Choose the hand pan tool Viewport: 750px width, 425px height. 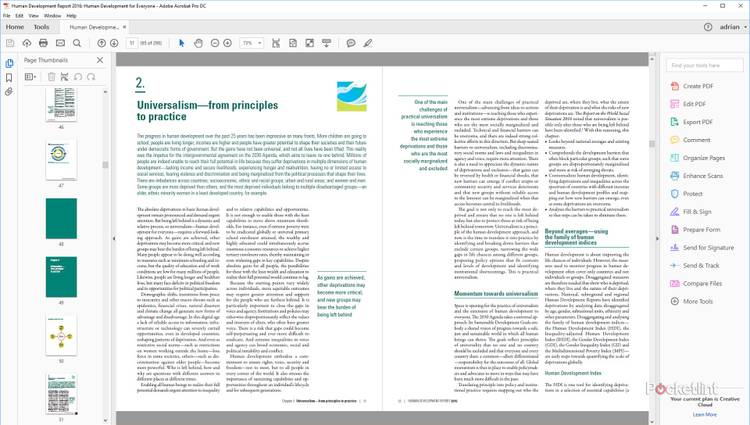(198, 43)
